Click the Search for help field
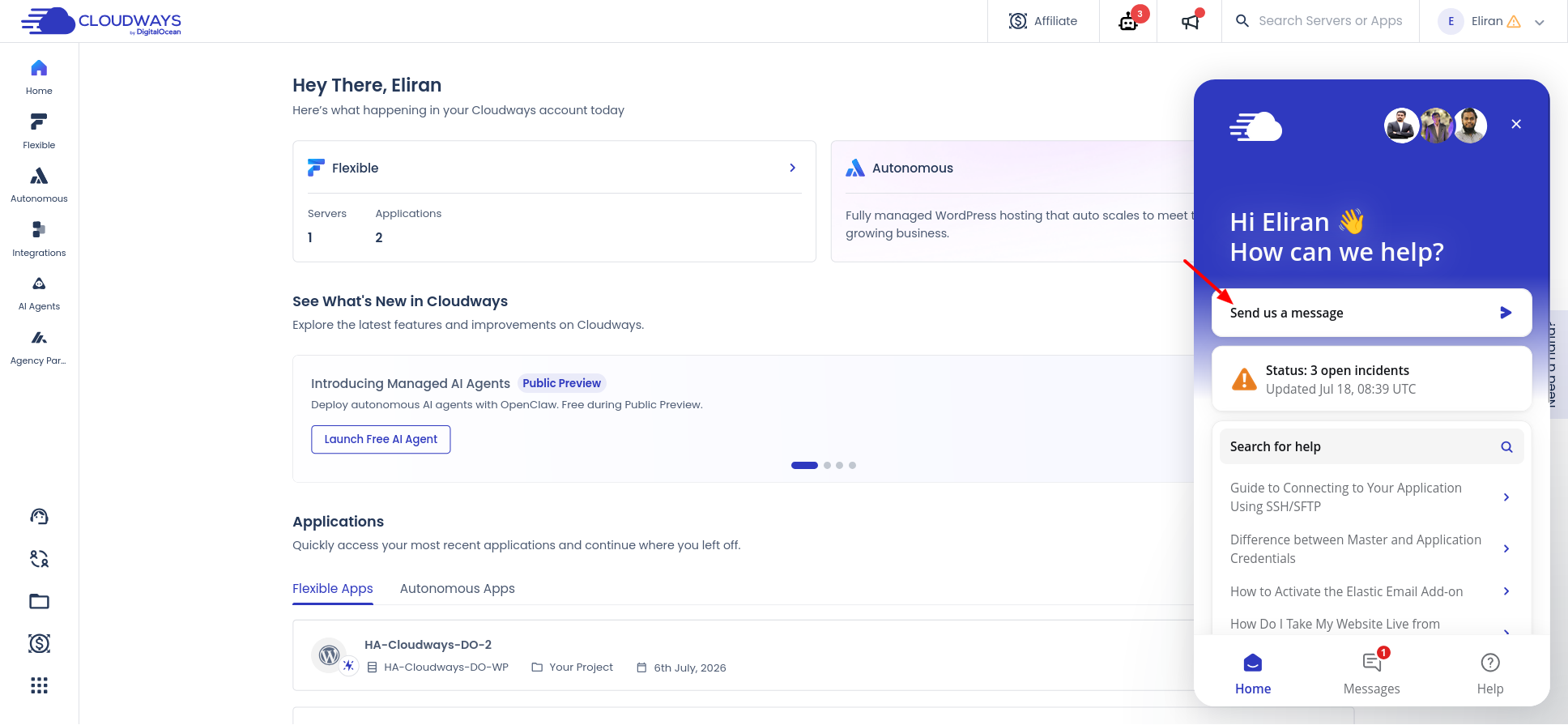 click(x=1371, y=446)
